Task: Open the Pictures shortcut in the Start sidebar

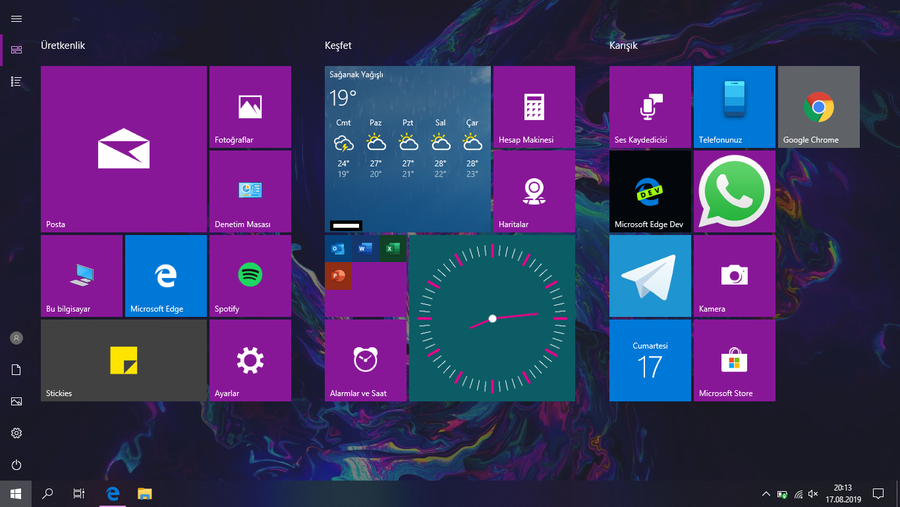Action: coord(16,401)
